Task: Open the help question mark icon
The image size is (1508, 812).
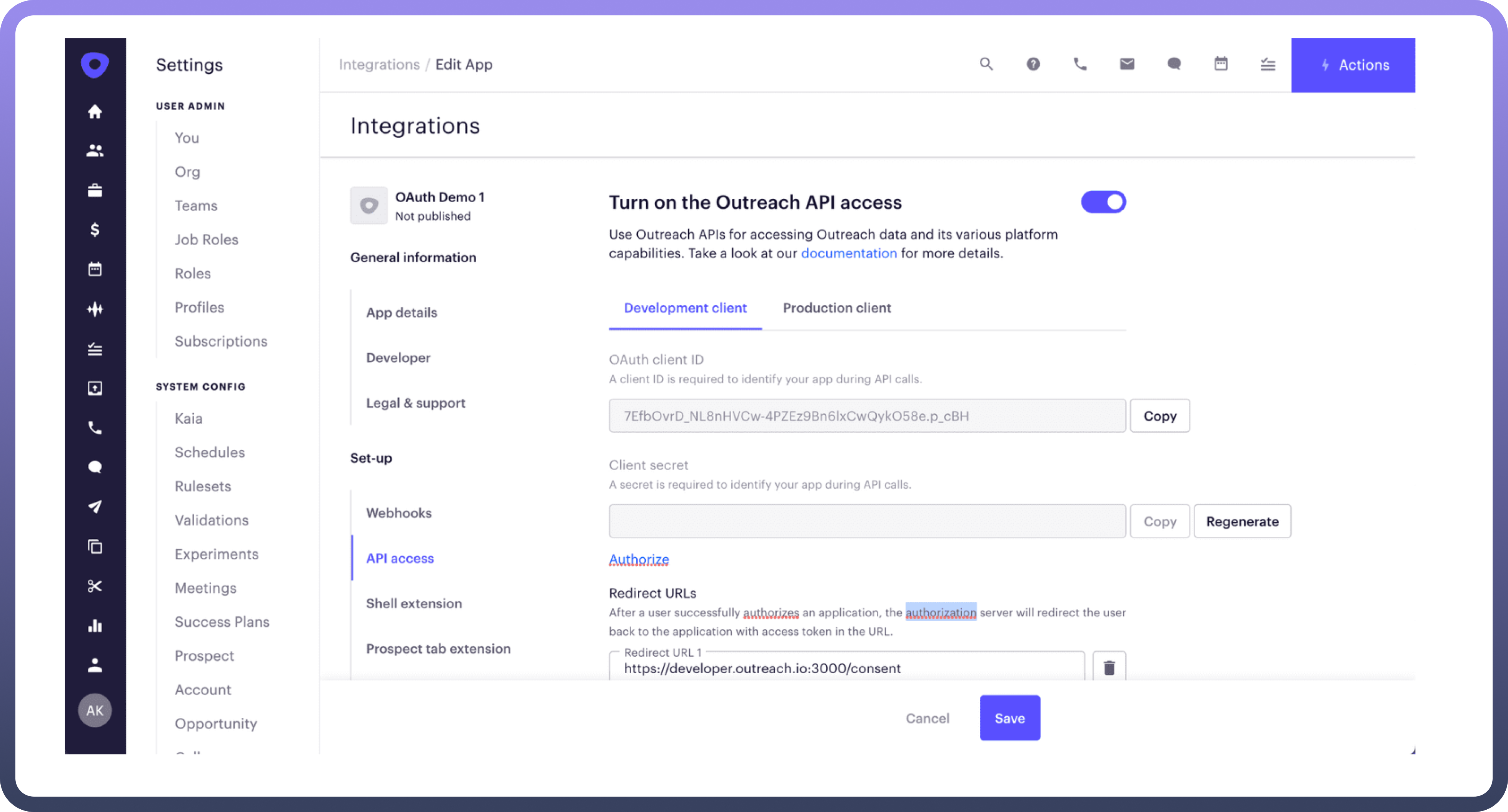Action: point(1033,64)
